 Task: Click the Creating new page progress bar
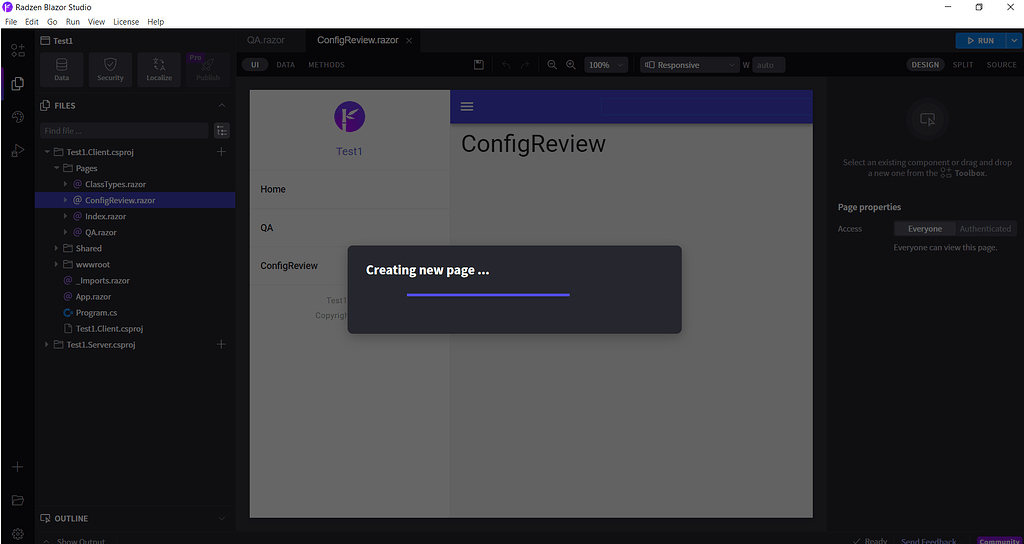[x=488, y=295]
